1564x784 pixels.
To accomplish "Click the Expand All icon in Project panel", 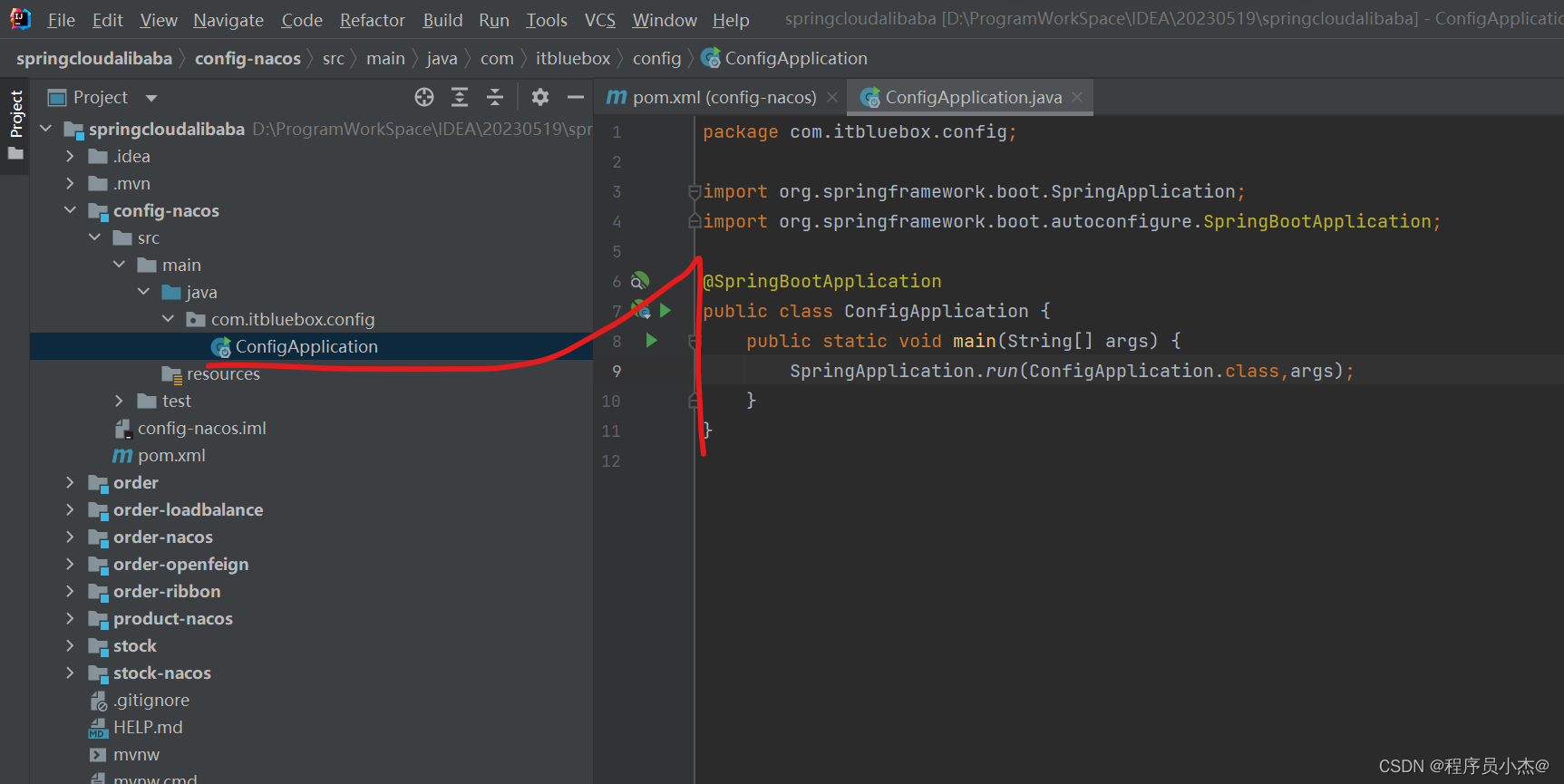I will pyautogui.click(x=460, y=97).
